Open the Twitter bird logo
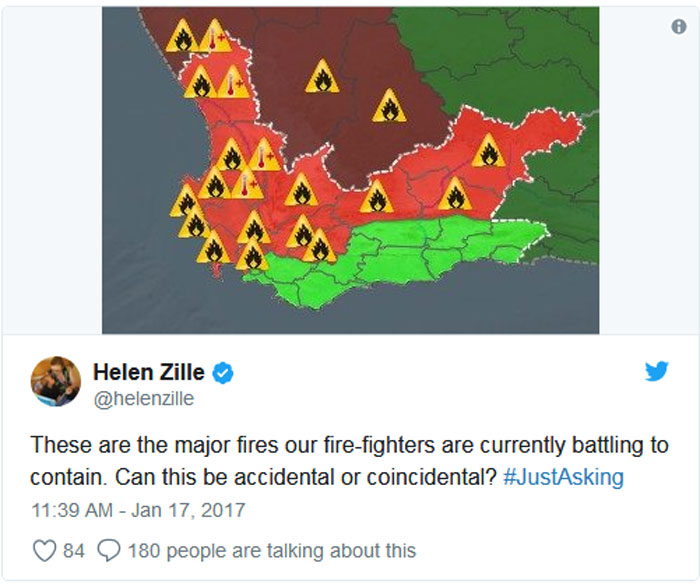Image resolution: width=700 pixels, height=584 pixels. [x=656, y=371]
